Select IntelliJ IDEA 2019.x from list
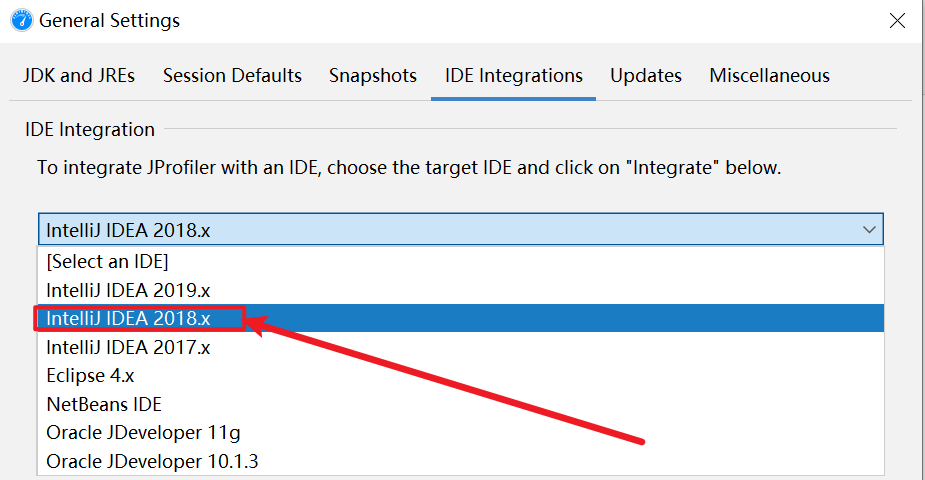The width and height of the screenshot is (925, 480). click(128, 290)
